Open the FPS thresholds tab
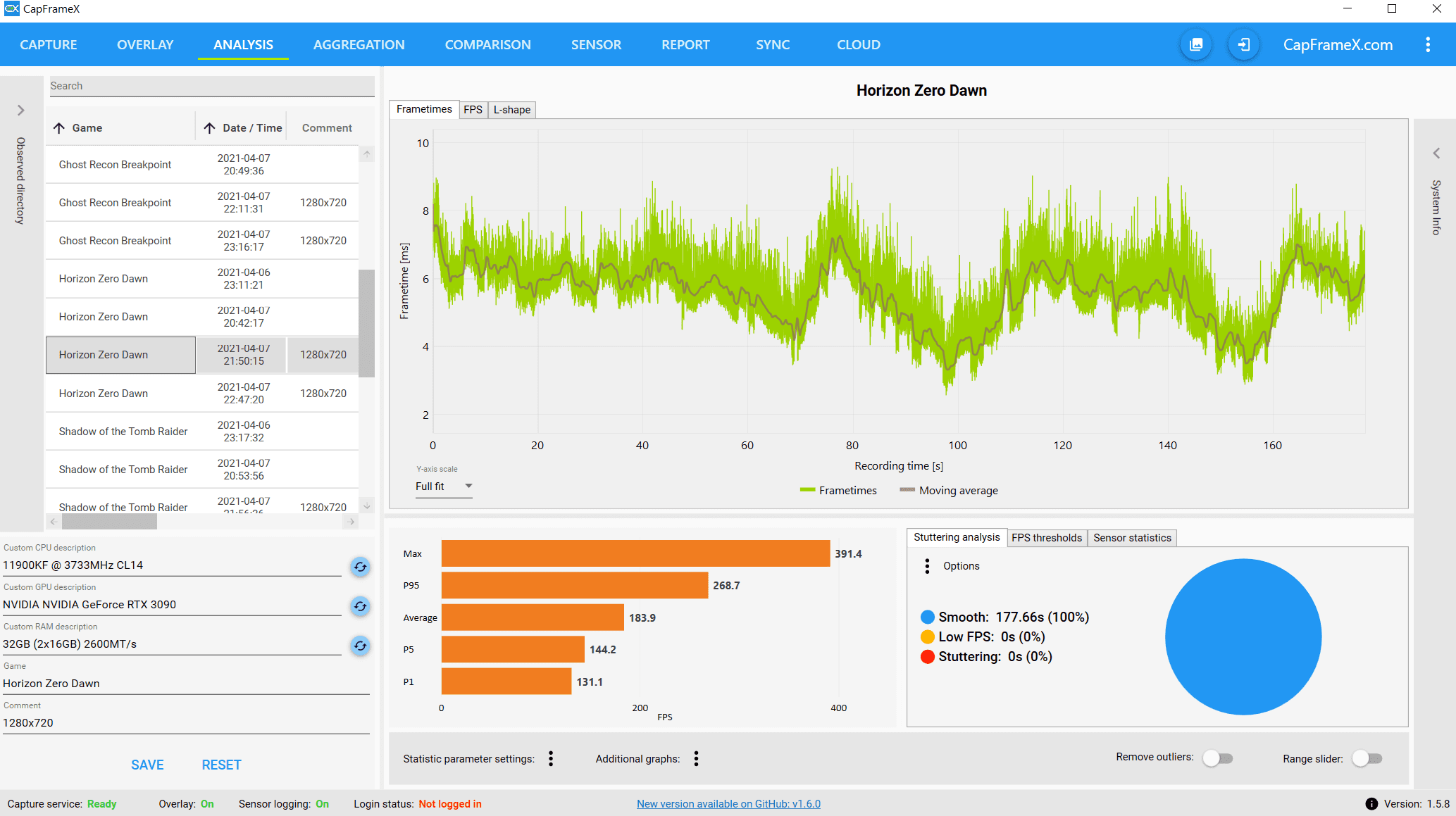 (x=1046, y=538)
